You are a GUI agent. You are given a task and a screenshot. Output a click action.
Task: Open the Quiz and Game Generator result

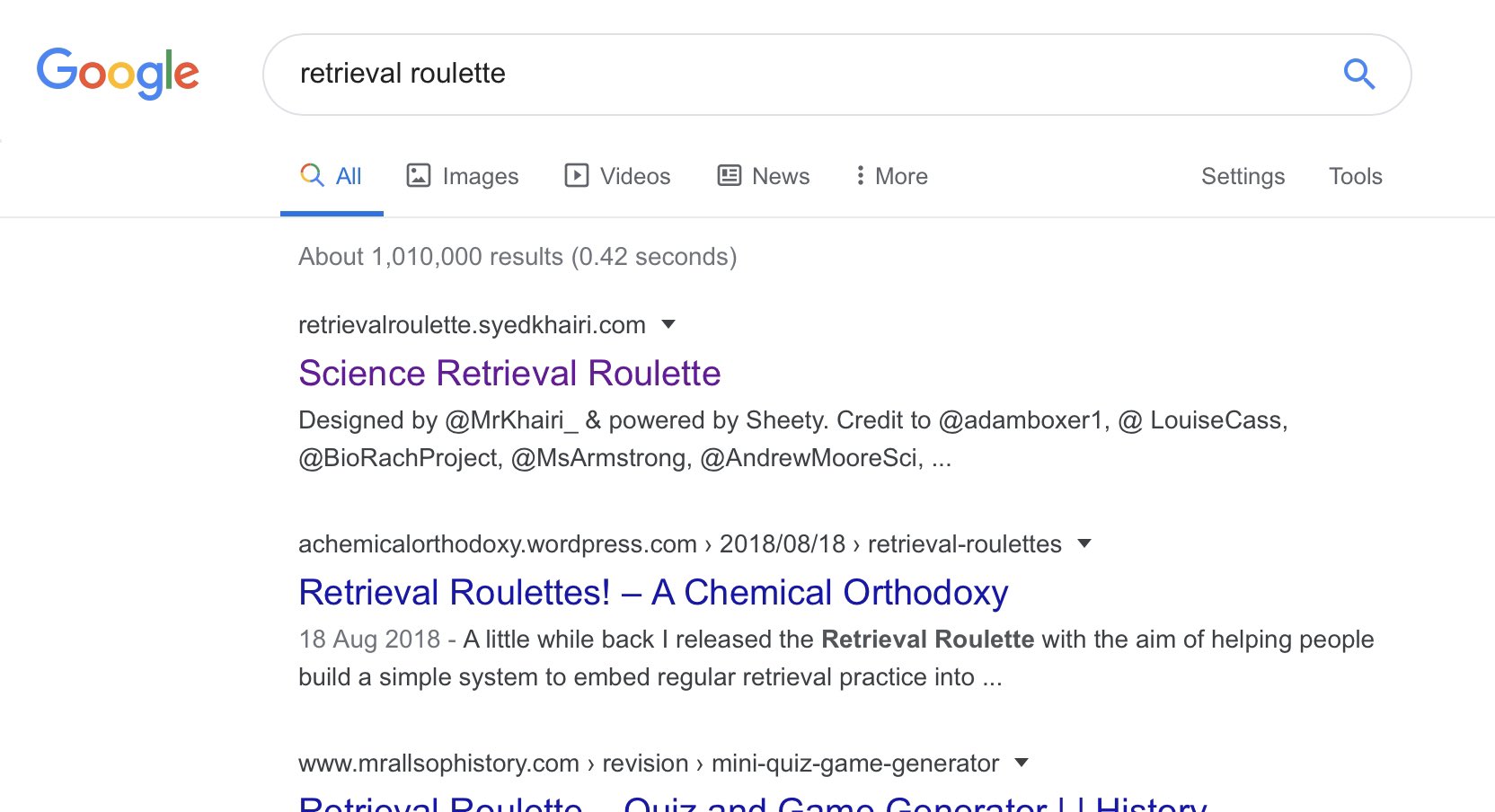[x=753, y=804]
